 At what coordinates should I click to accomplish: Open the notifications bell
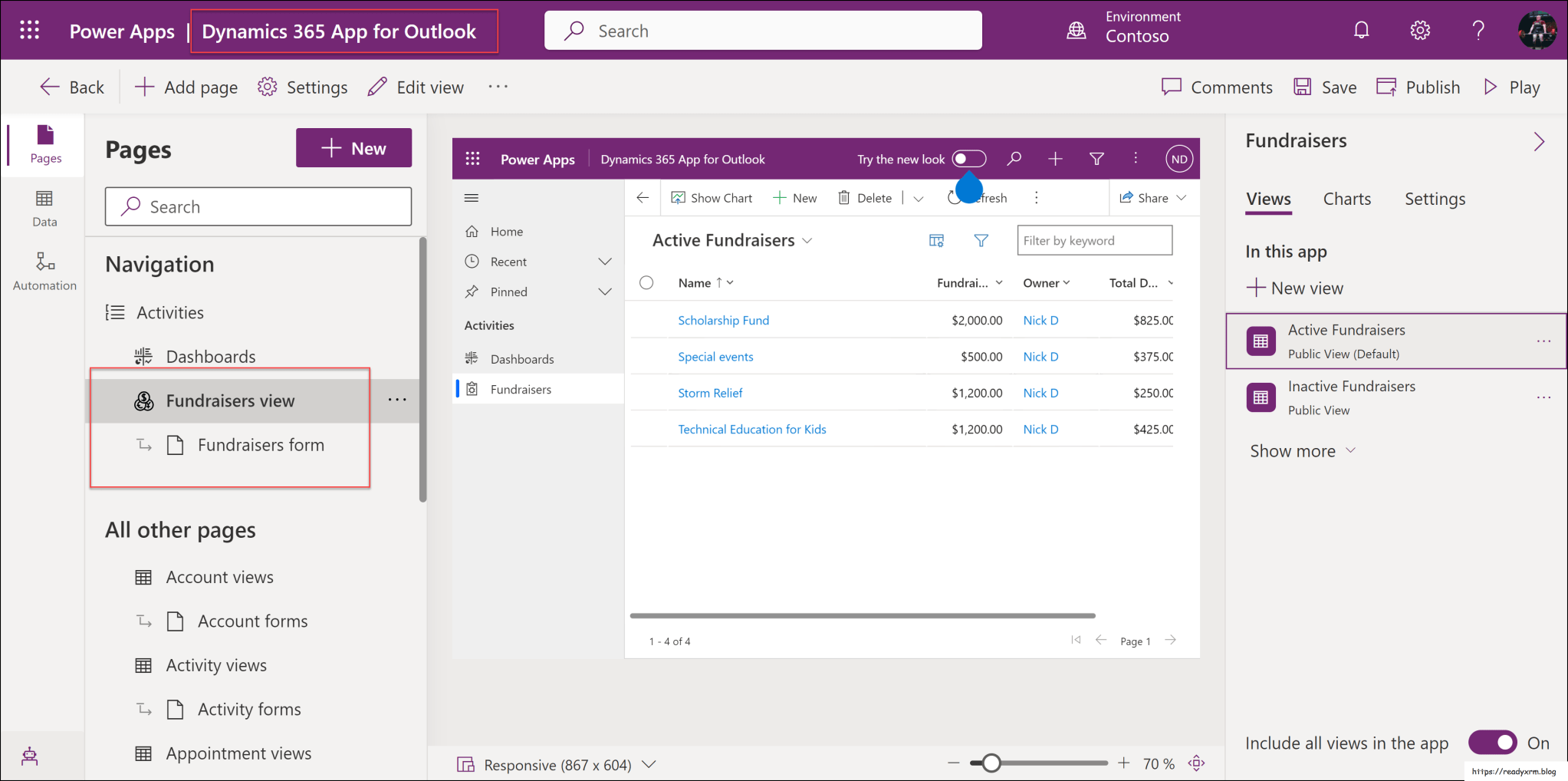pyautogui.click(x=1361, y=30)
